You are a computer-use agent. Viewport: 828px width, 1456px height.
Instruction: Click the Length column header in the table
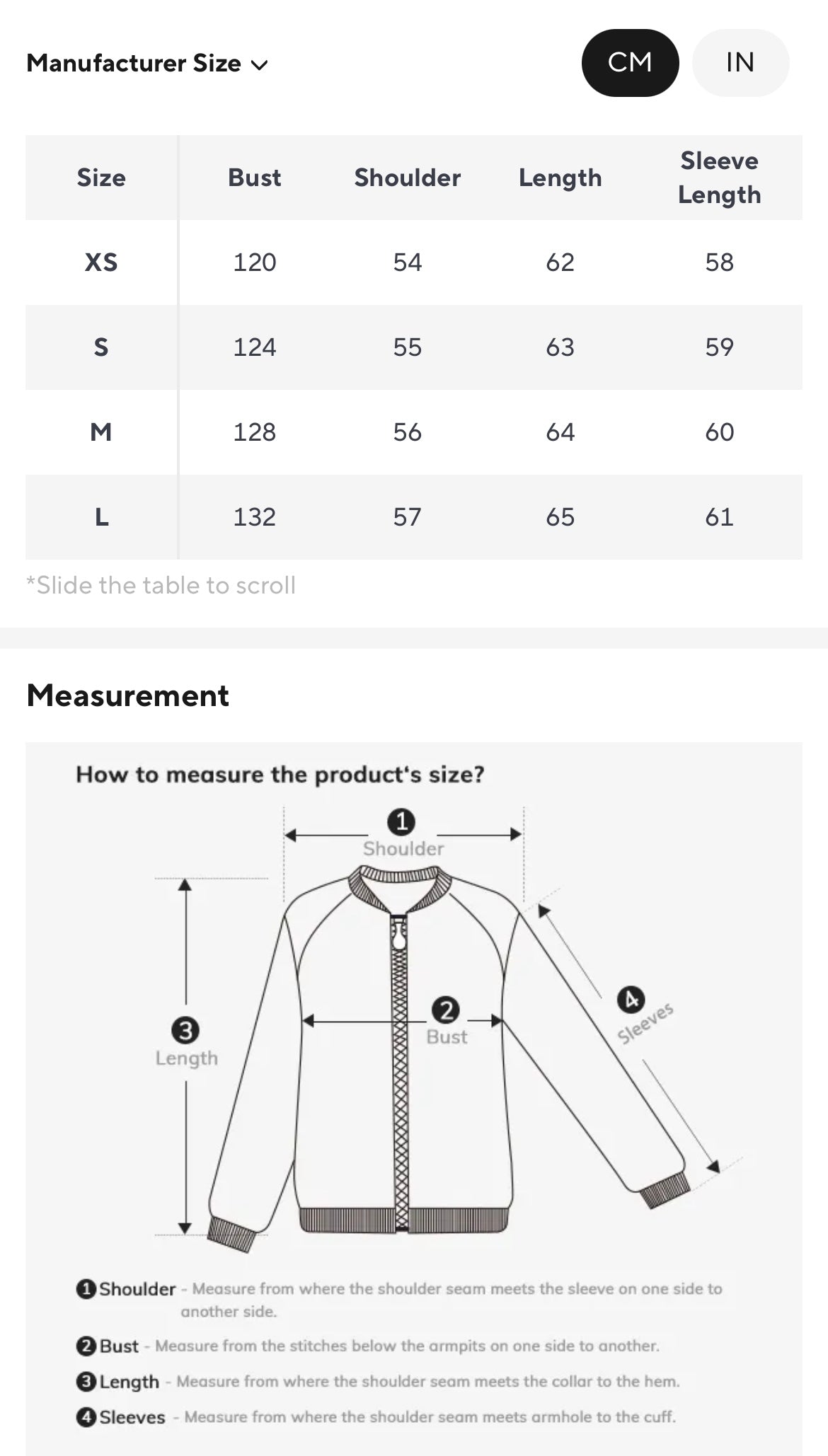coord(560,178)
